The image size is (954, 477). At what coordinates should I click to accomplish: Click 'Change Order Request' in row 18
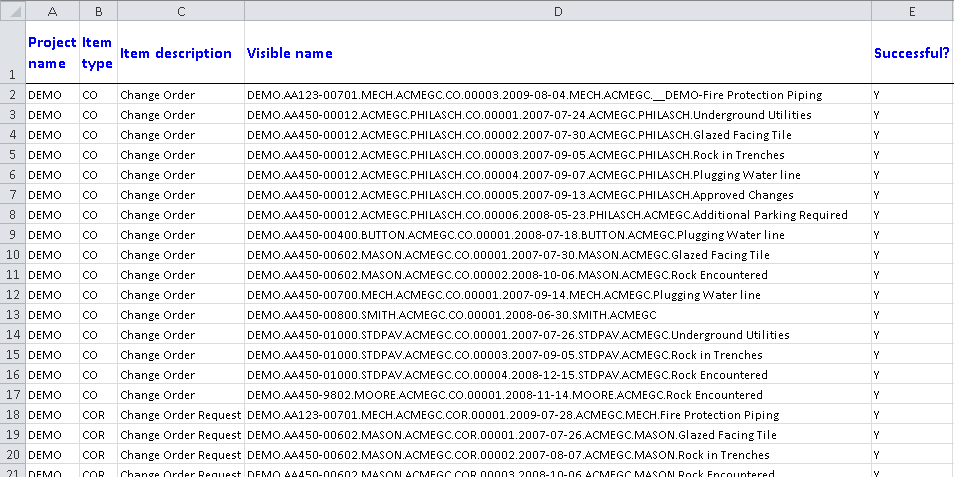(180, 415)
